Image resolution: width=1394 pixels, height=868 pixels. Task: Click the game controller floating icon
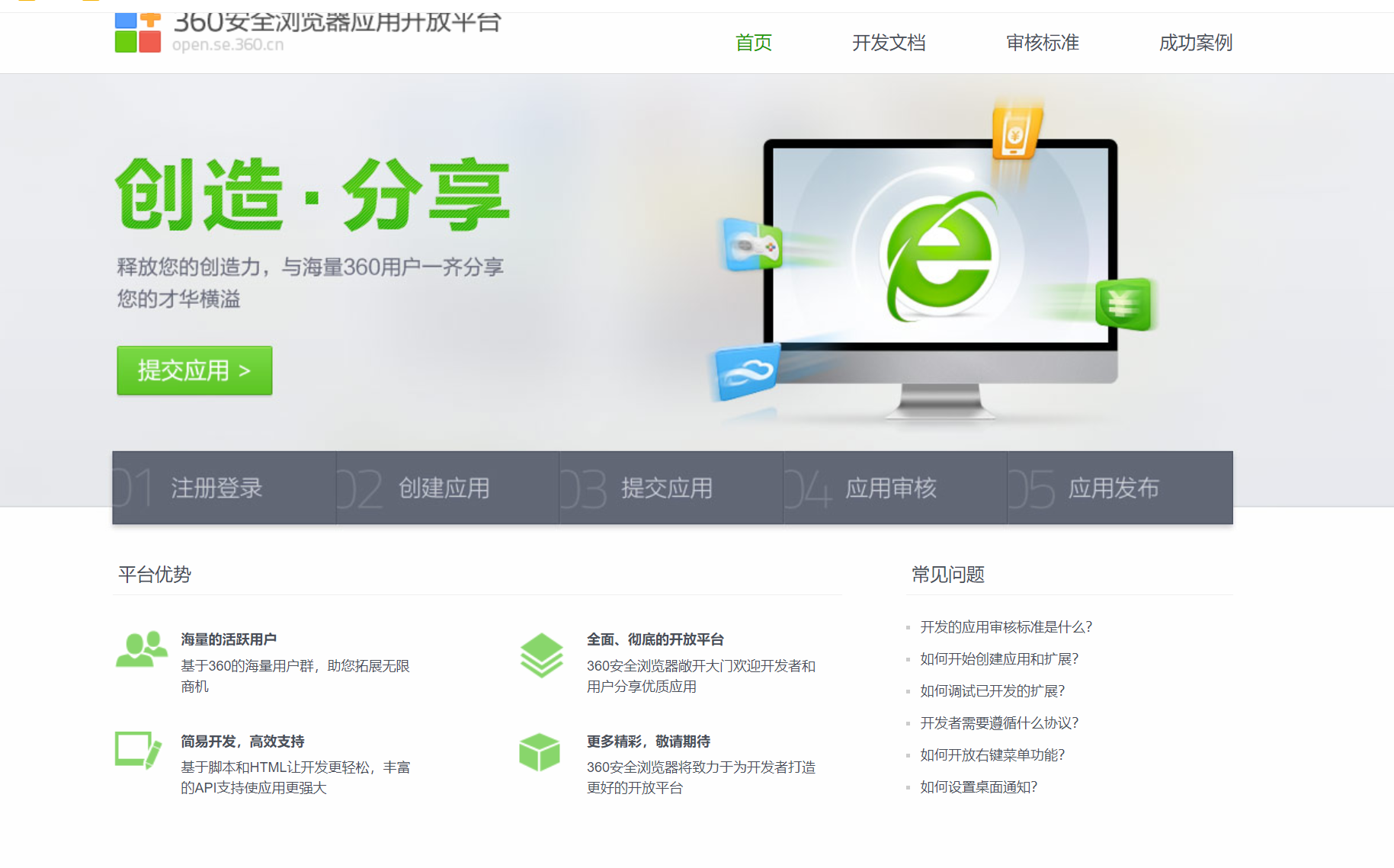752,245
